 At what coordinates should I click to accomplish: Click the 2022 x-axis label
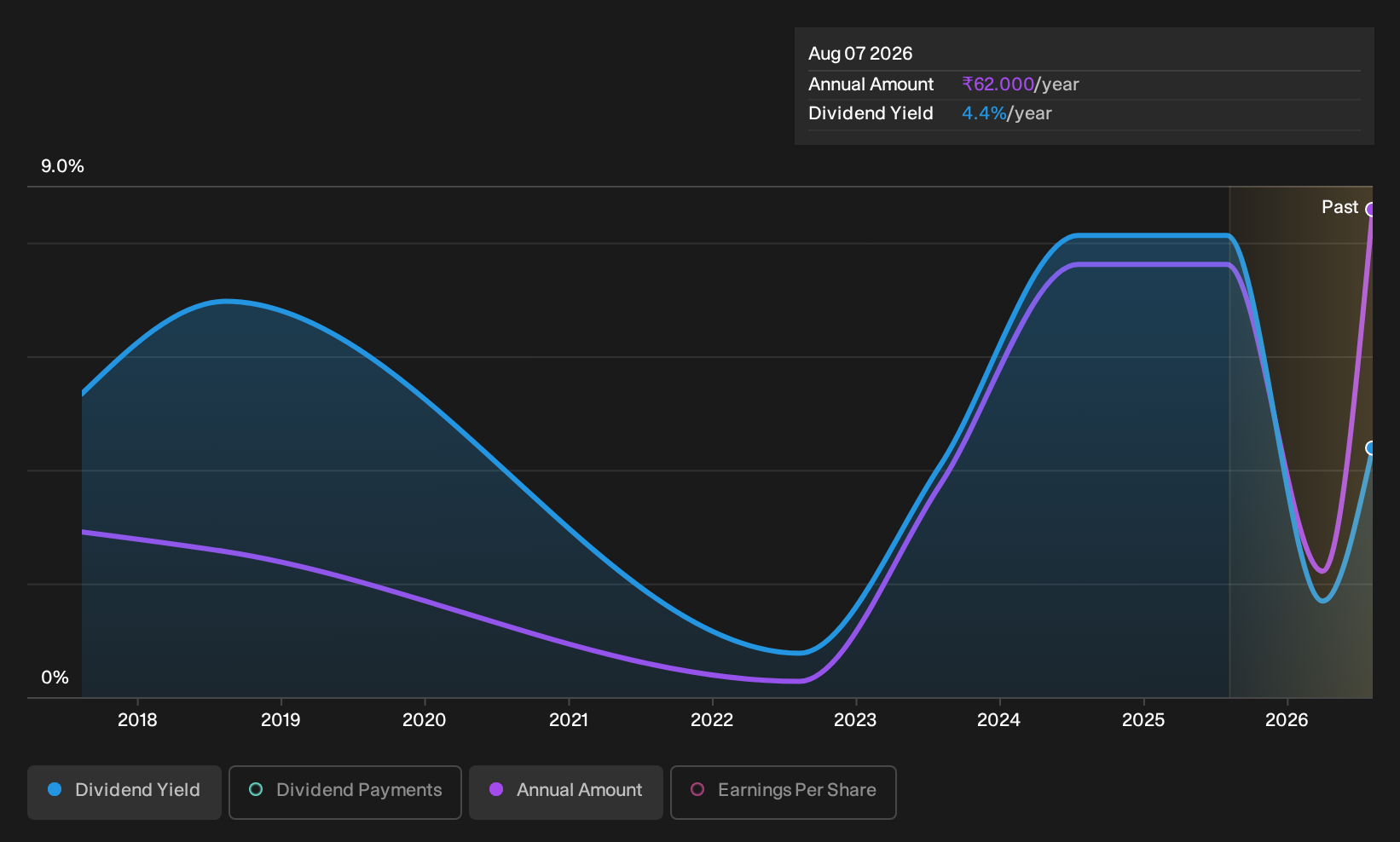click(x=712, y=720)
